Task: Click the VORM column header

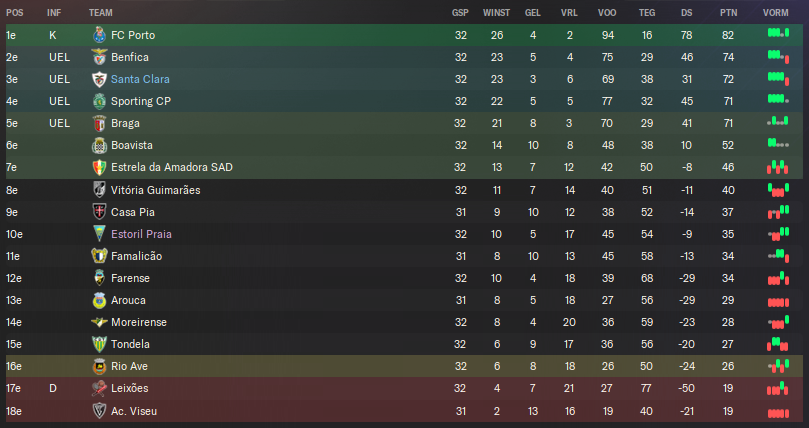Action: (x=775, y=12)
